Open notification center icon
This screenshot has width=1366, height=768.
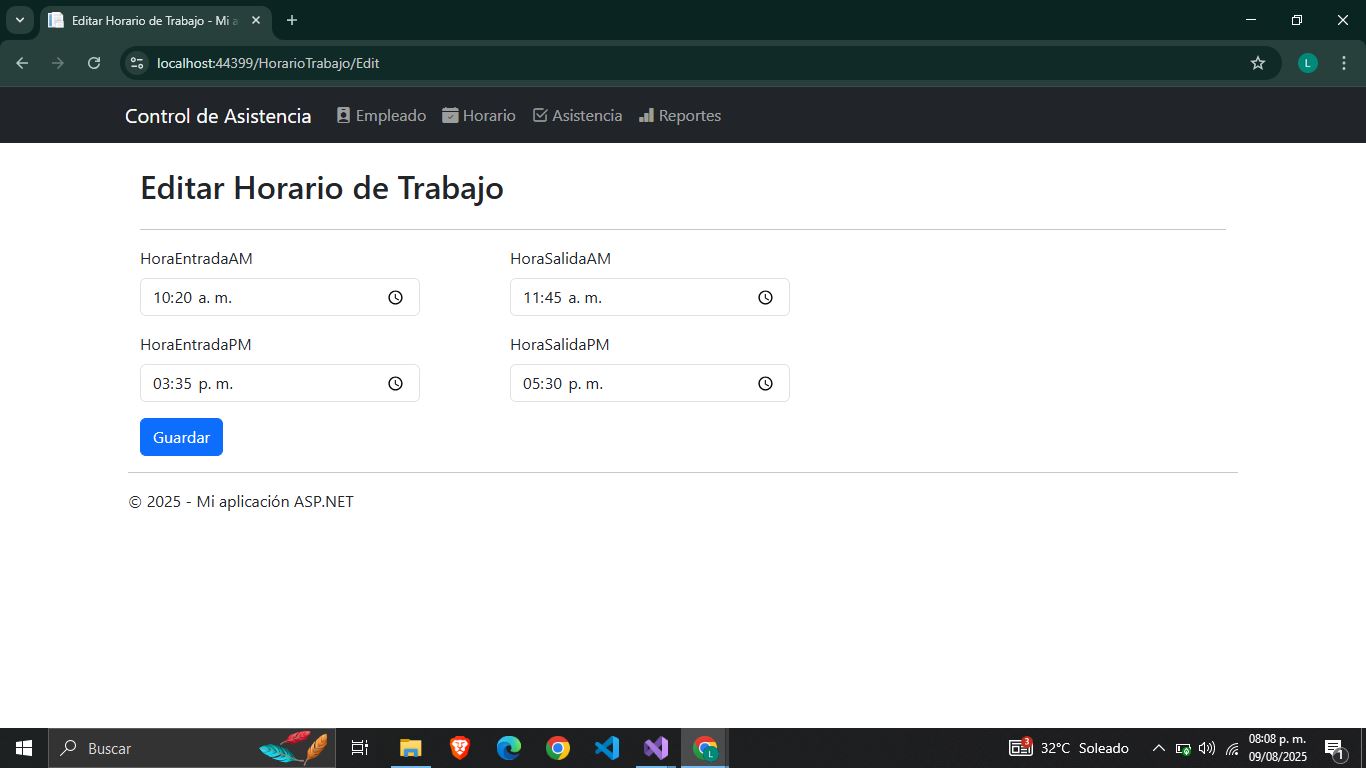[1334, 748]
